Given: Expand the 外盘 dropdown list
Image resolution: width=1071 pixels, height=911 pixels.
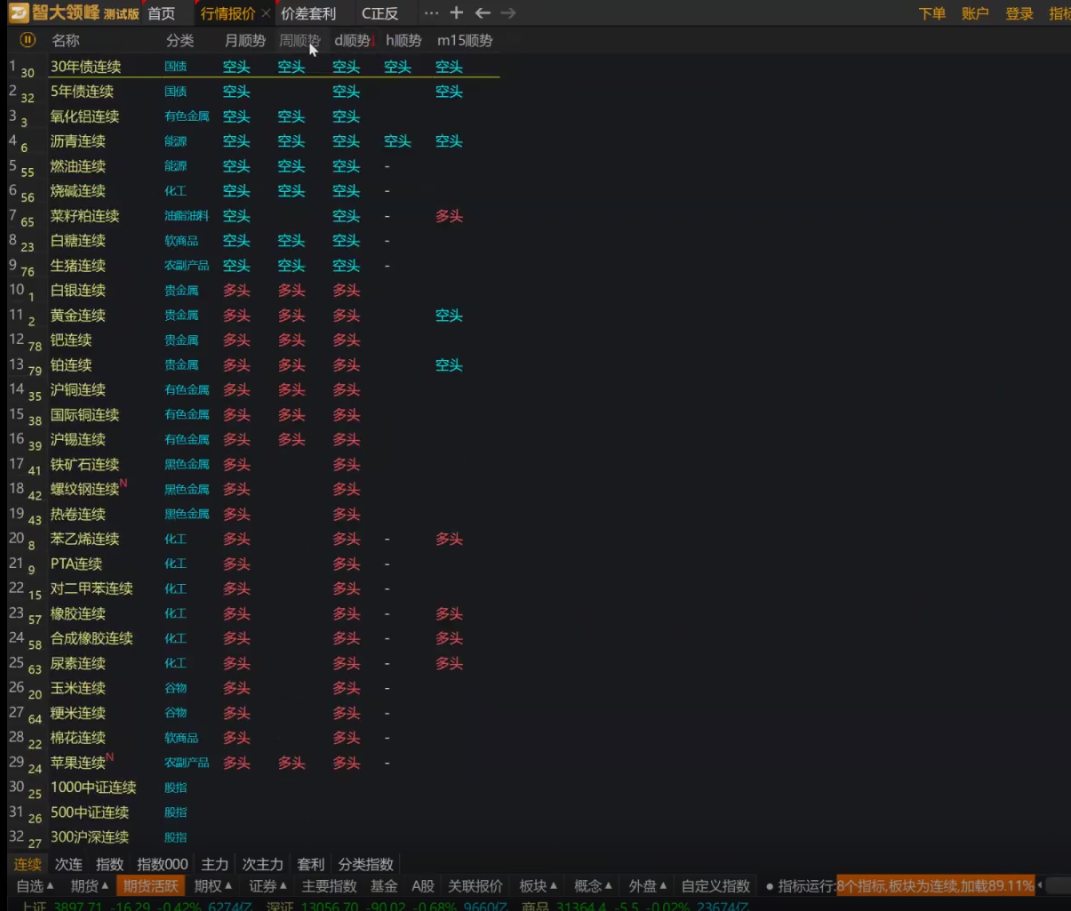Looking at the screenshot, I should (647, 886).
